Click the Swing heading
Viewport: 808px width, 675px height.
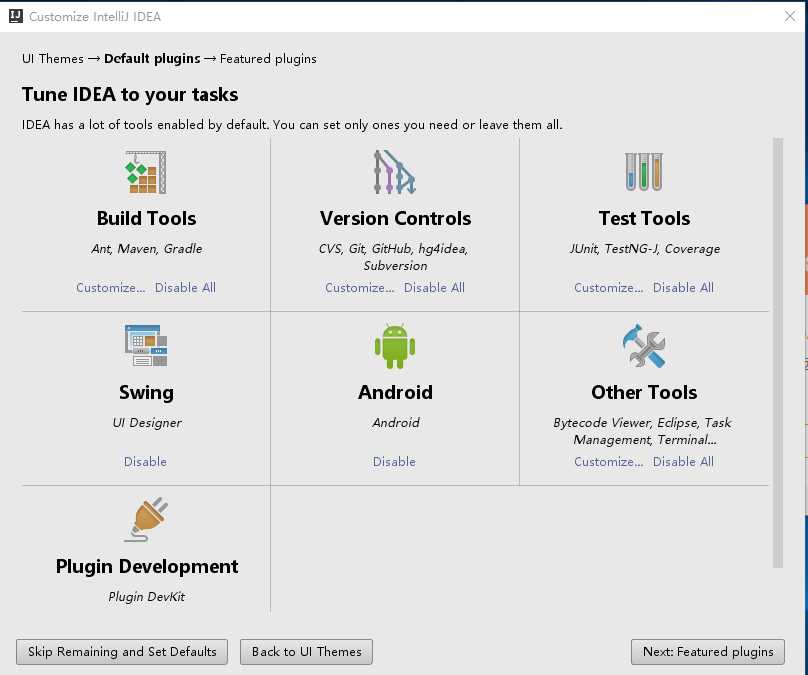[x=146, y=393]
